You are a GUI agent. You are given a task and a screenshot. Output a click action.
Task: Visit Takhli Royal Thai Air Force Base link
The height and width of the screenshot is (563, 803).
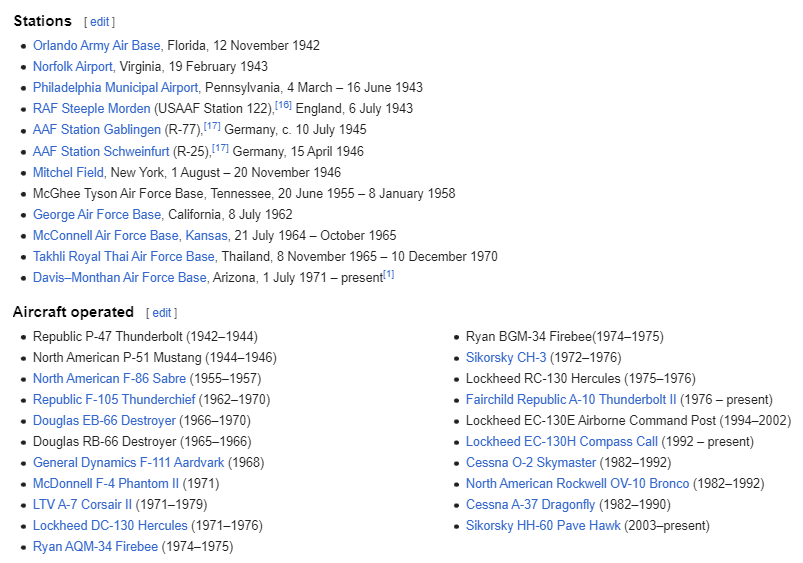coord(123,257)
